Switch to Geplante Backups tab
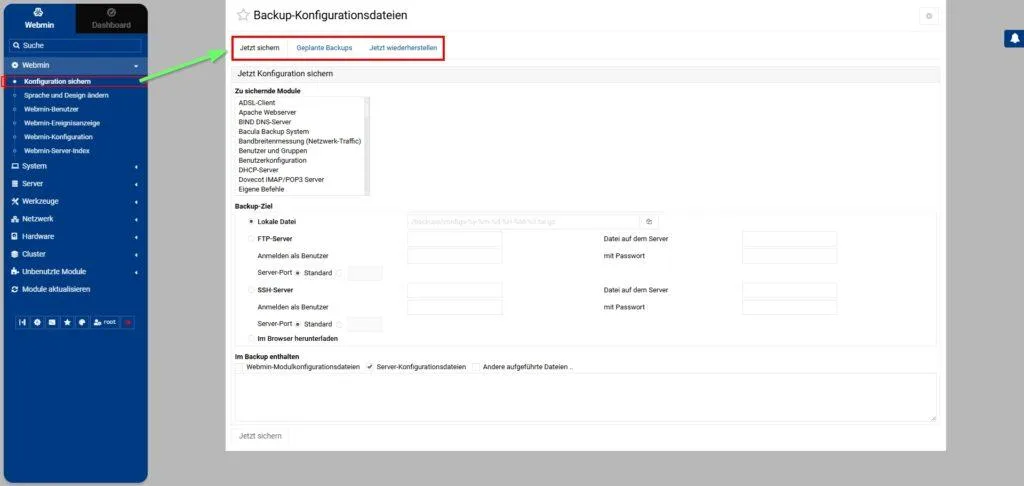The image size is (1024, 486). [x=324, y=48]
